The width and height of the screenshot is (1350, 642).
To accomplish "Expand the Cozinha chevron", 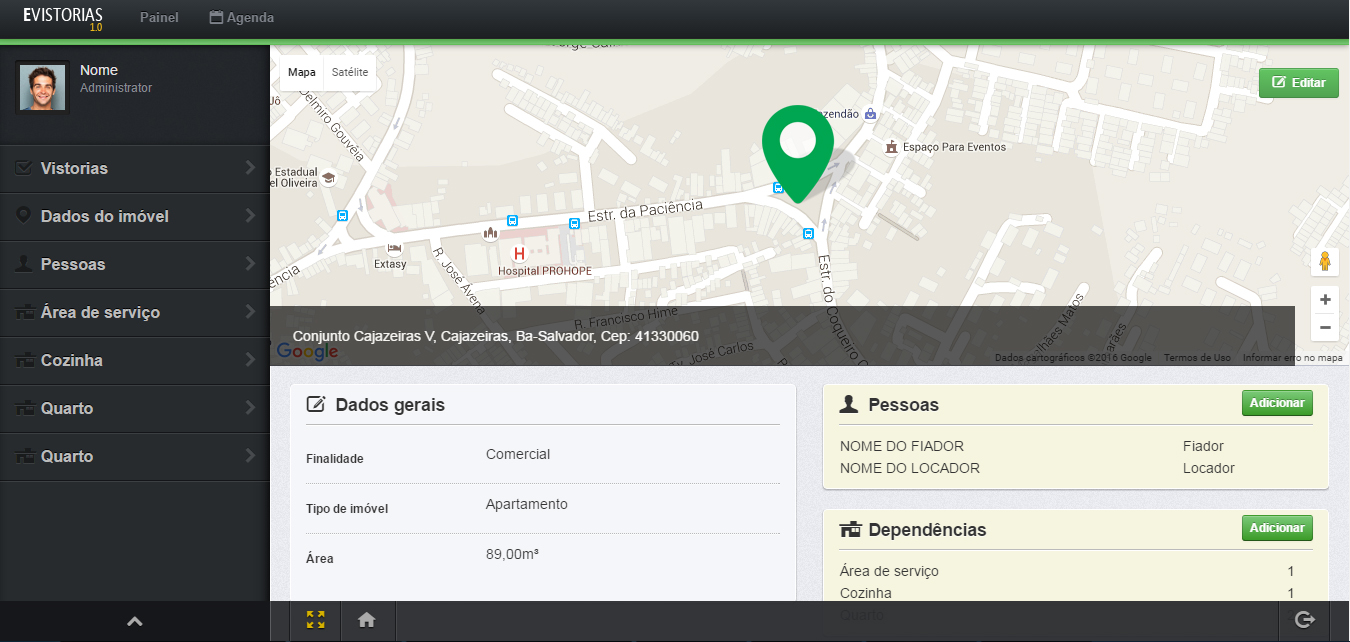I will [x=250, y=360].
